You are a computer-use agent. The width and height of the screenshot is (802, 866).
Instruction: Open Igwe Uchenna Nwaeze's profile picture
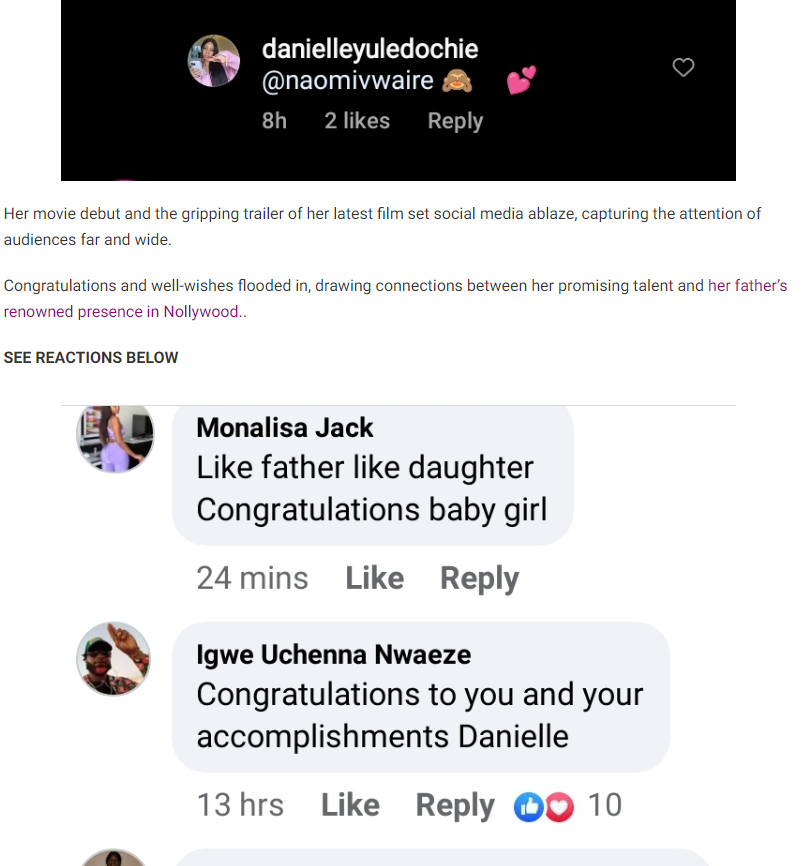point(114,659)
